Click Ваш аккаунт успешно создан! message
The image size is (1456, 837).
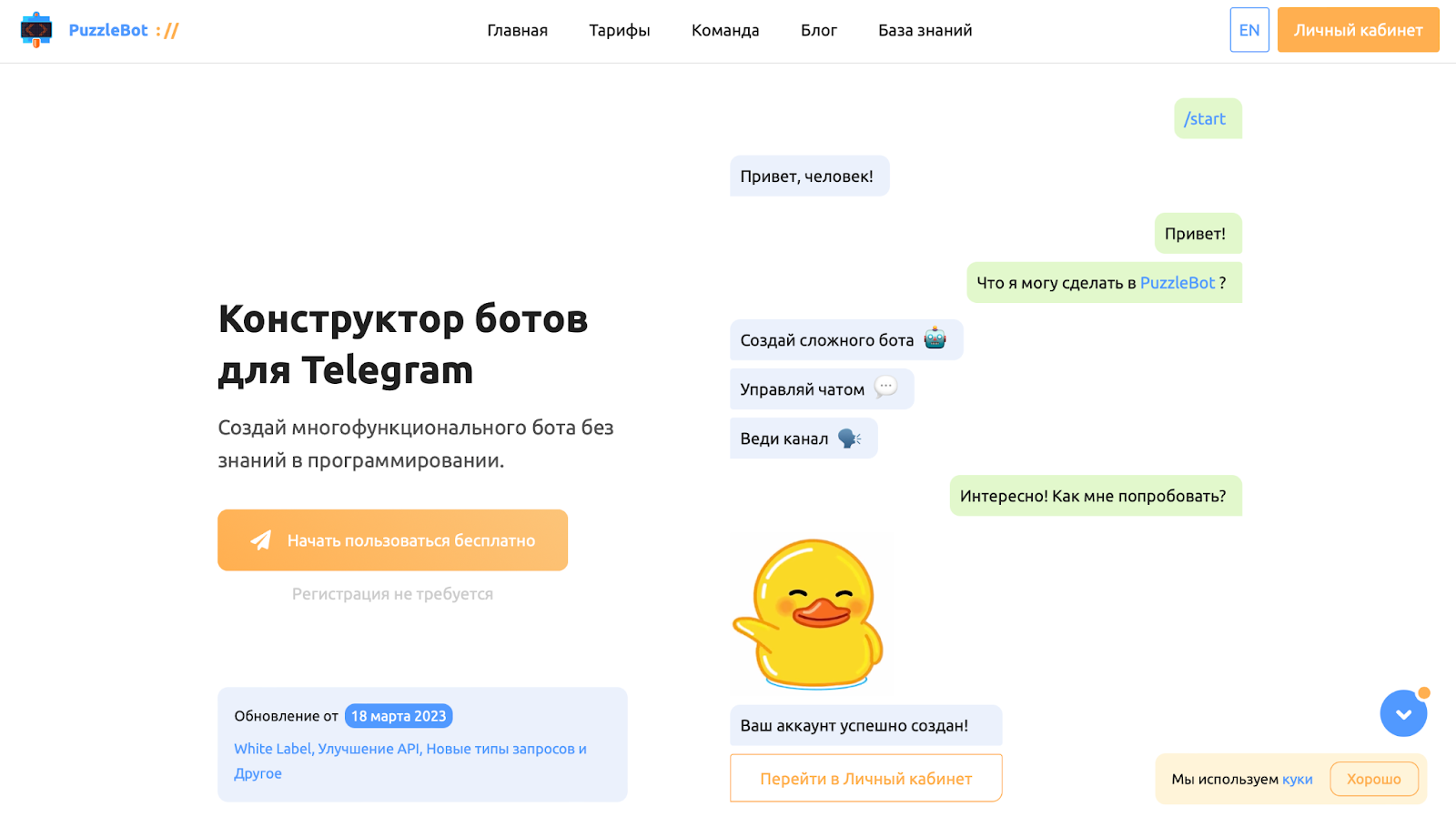click(x=865, y=725)
